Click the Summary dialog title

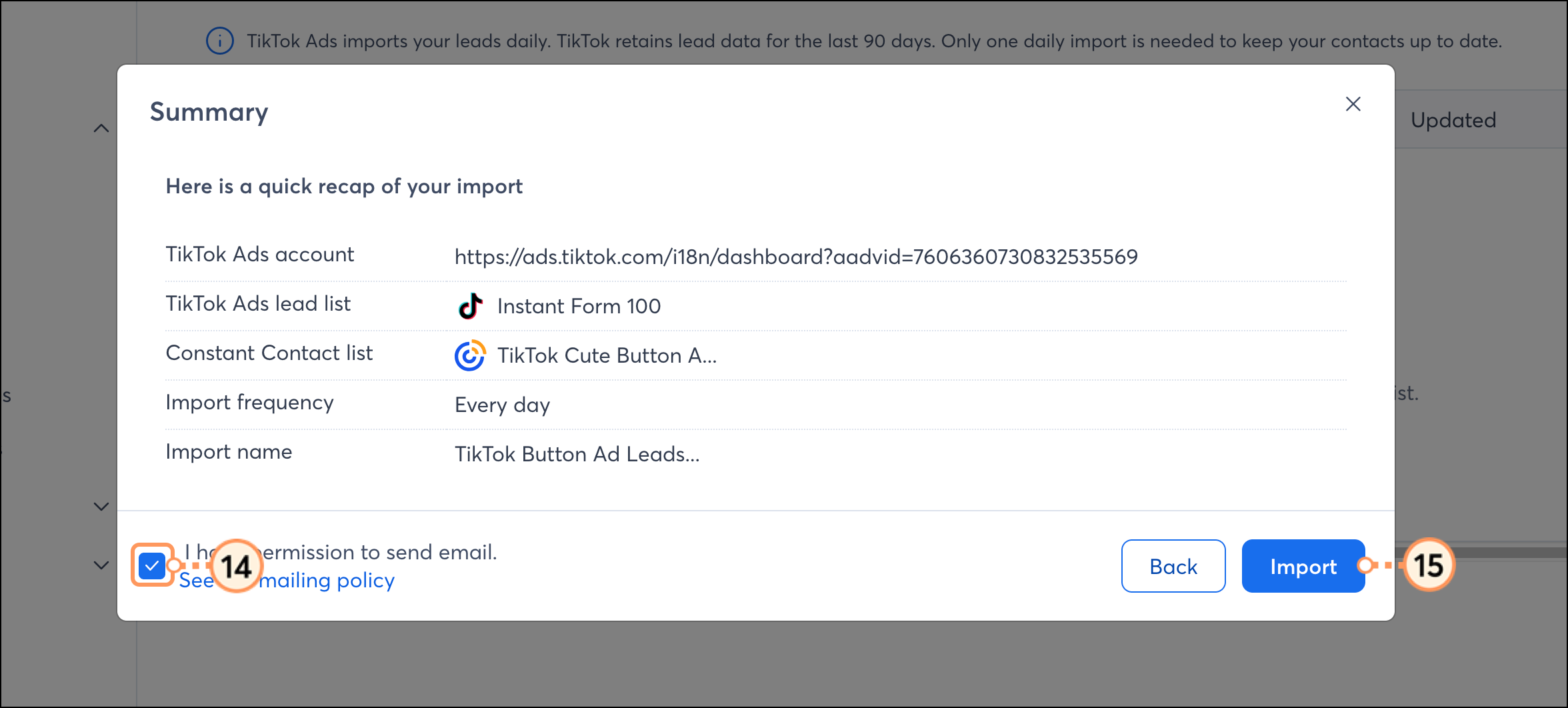(x=209, y=112)
